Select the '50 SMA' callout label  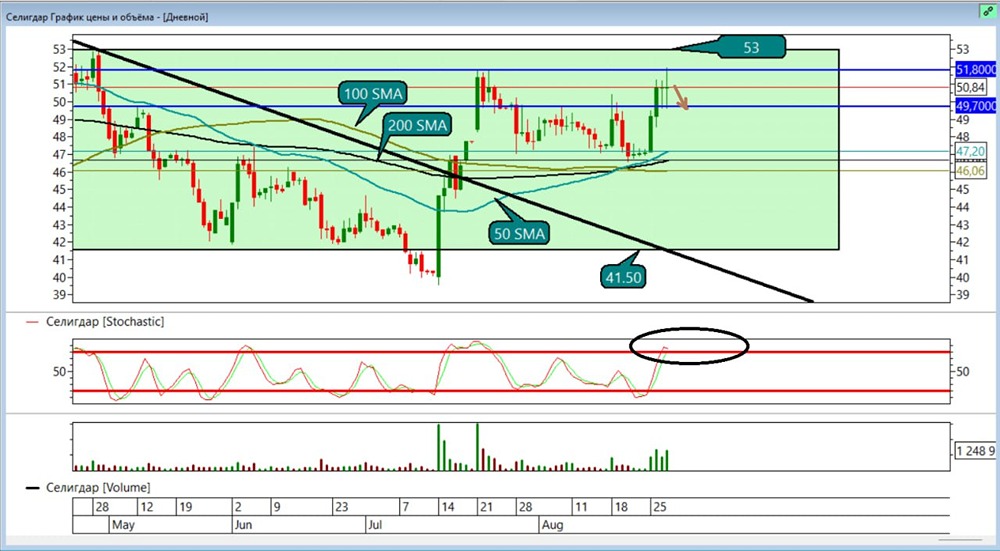520,234
